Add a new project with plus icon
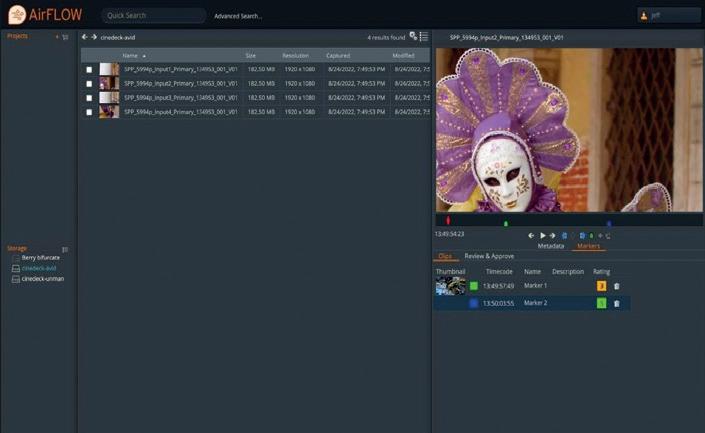 tap(57, 37)
